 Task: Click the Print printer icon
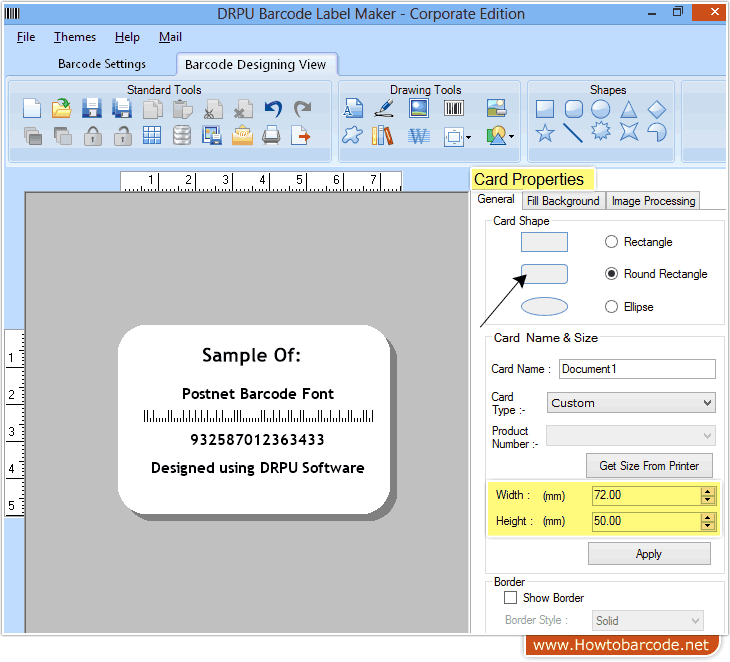click(271, 135)
